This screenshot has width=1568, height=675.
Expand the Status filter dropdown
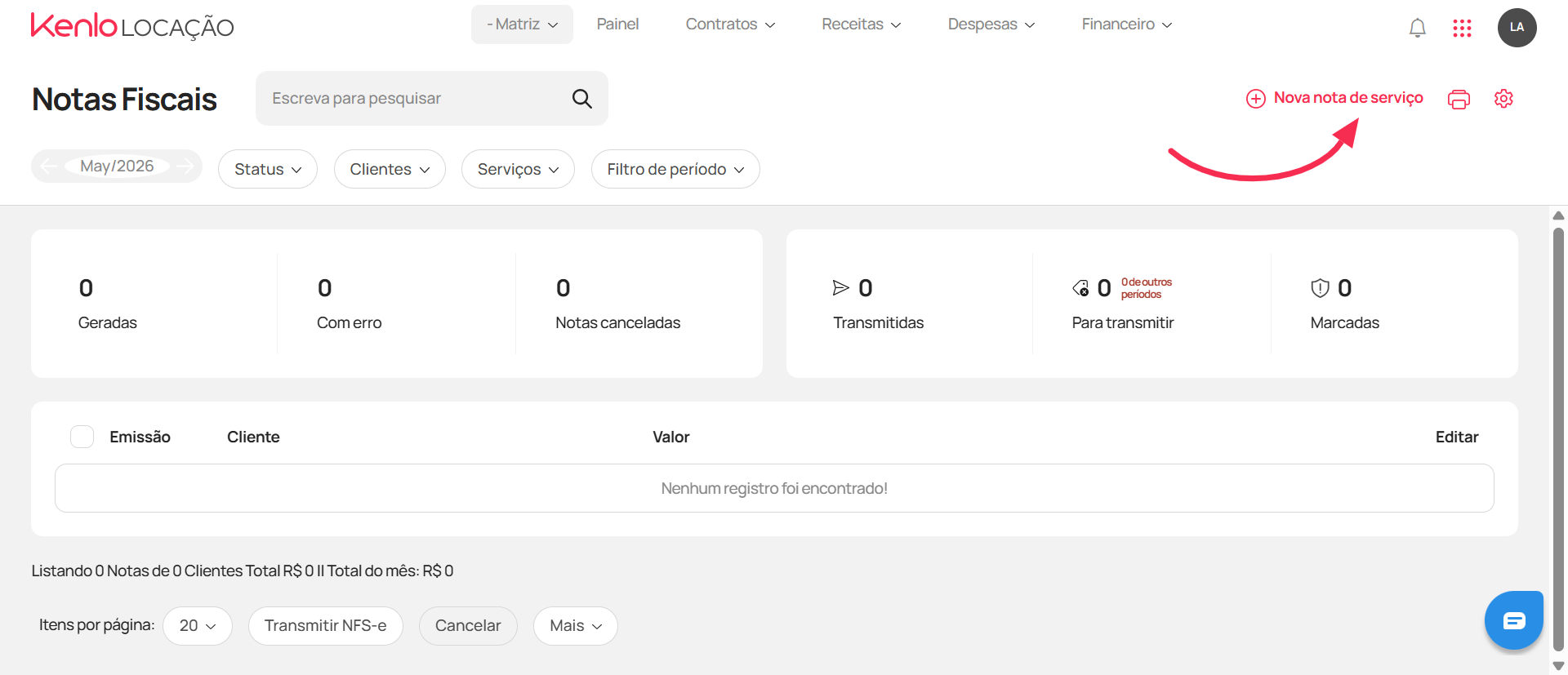click(x=267, y=169)
